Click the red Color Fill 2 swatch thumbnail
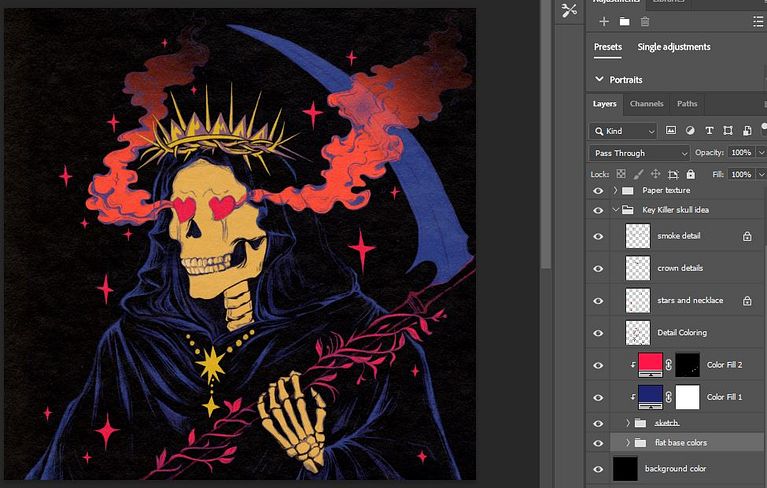Viewport: 767px width, 488px height. tap(650, 365)
